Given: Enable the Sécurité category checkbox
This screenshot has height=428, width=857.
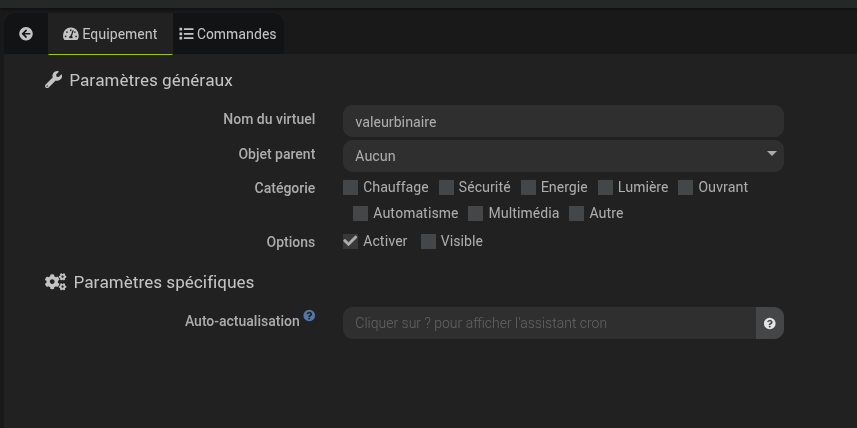Looking at the screenshot, I should point(446,187).
